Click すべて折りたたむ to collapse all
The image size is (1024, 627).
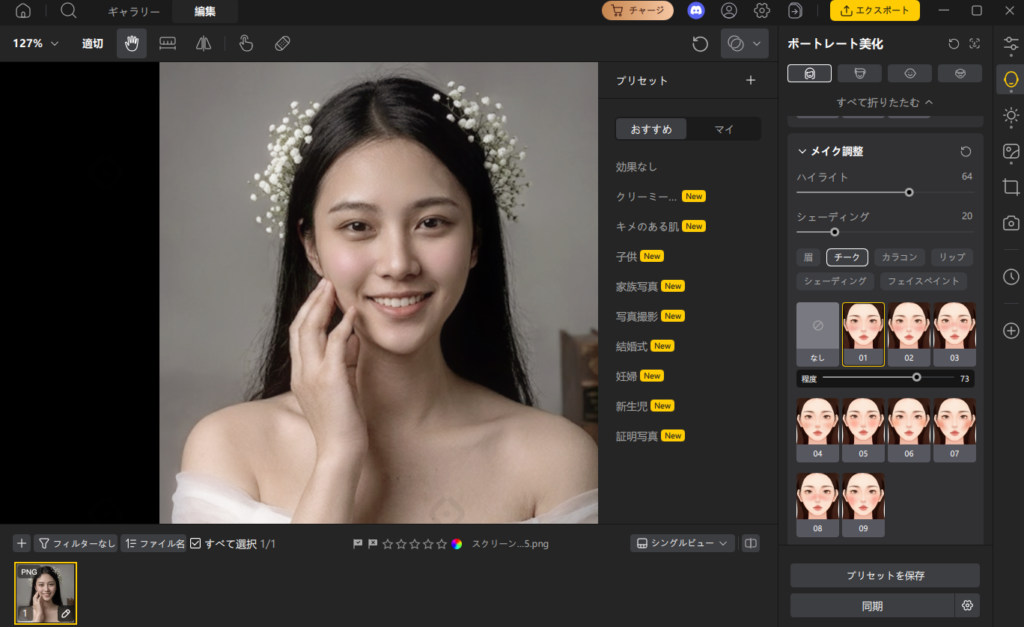[x=885, y=103]
